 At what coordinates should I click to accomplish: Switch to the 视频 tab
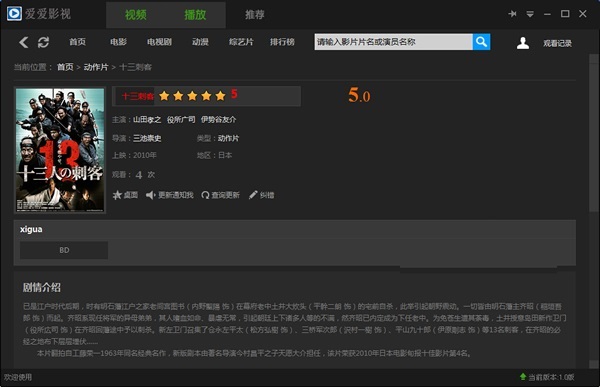pos(136,15)
